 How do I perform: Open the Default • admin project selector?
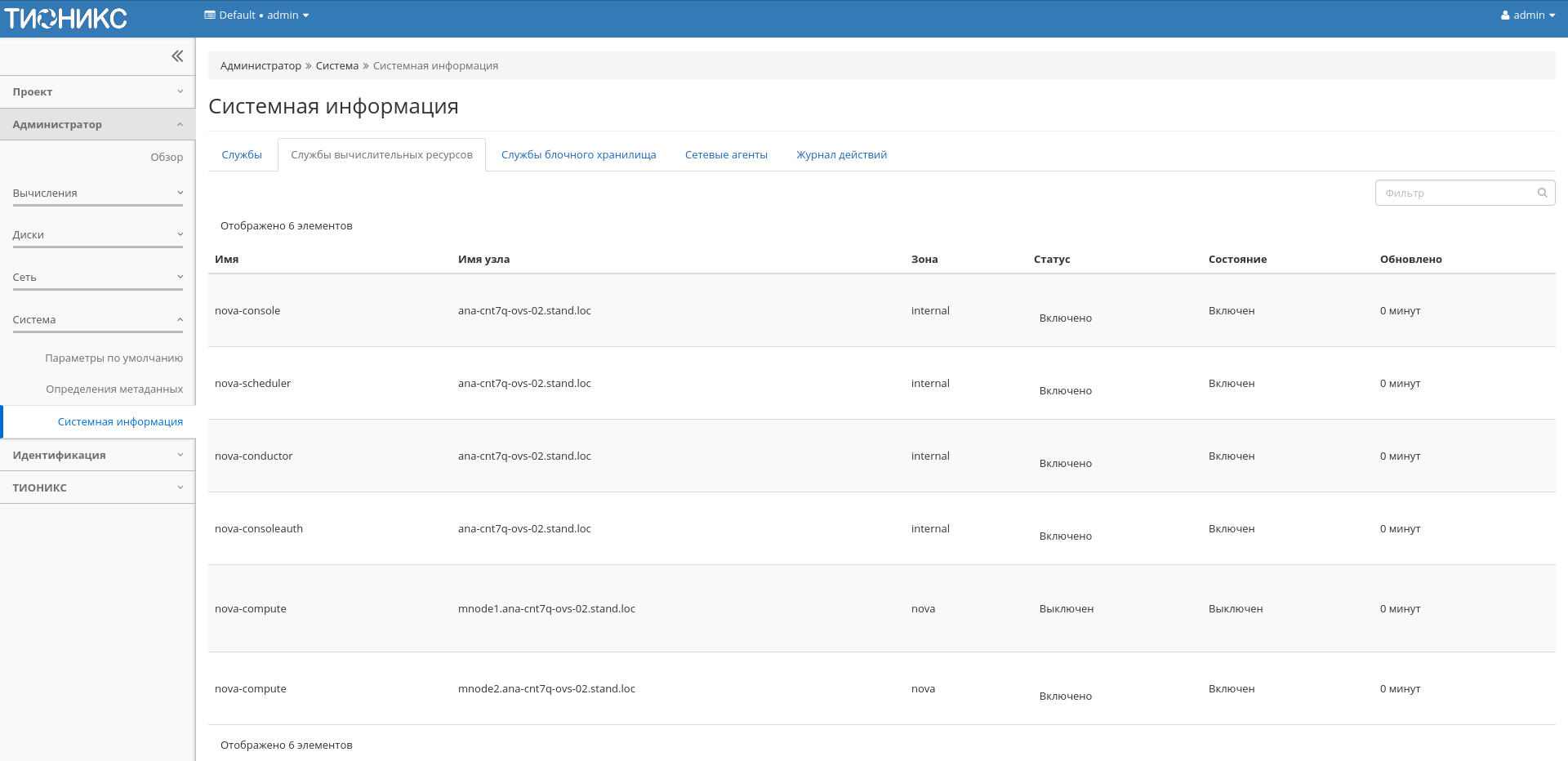(256, 15)
